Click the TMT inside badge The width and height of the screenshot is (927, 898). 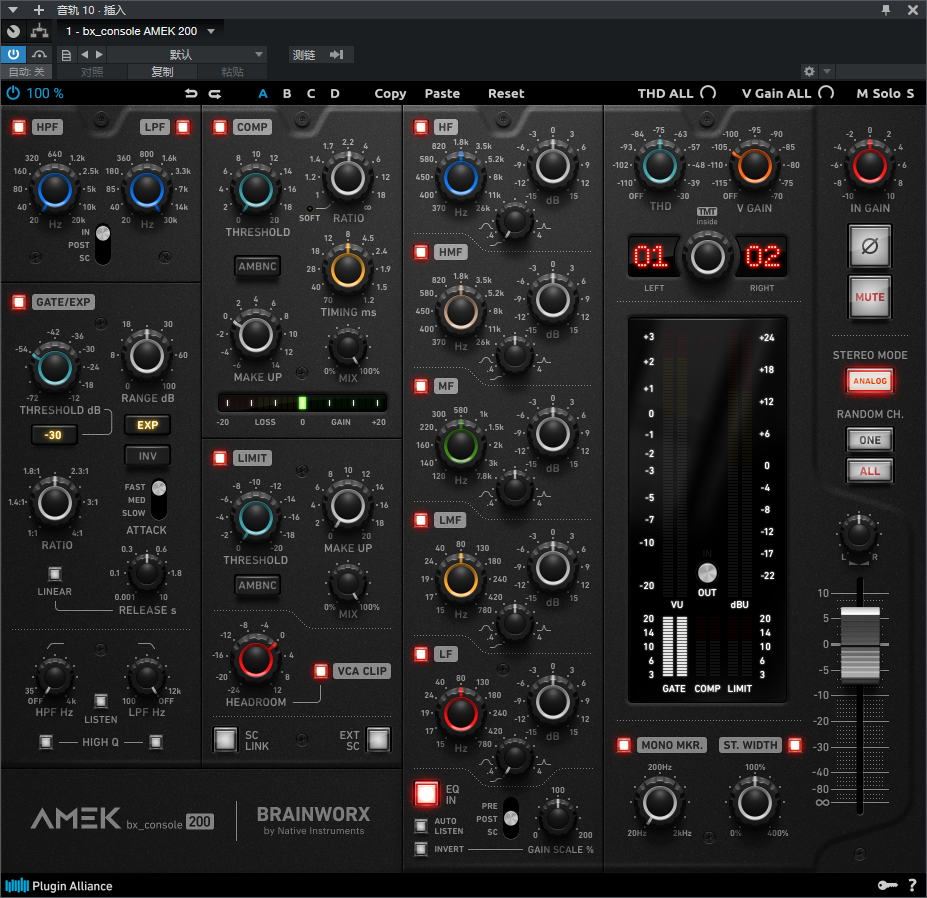click(706, 216)
